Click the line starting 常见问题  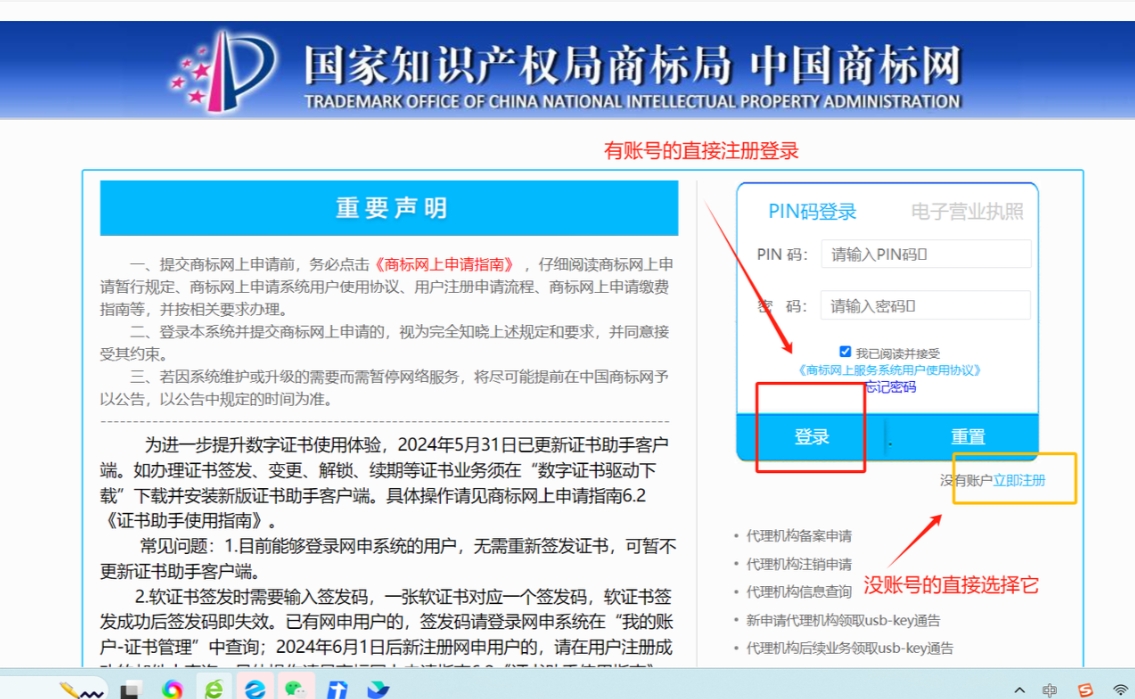[388, 559]
